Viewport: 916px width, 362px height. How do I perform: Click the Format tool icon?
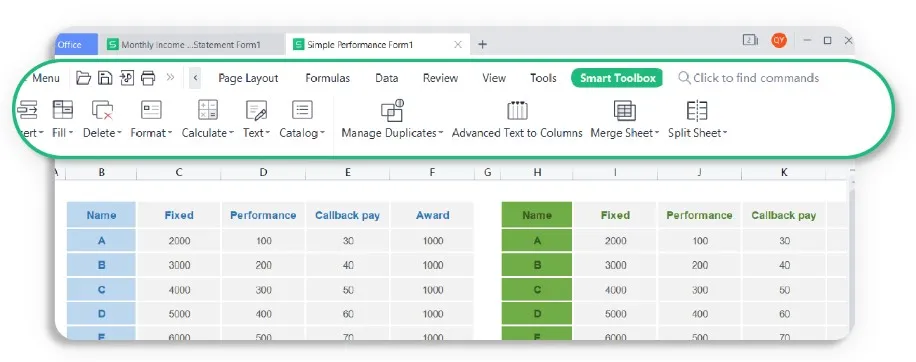point(151,110)
